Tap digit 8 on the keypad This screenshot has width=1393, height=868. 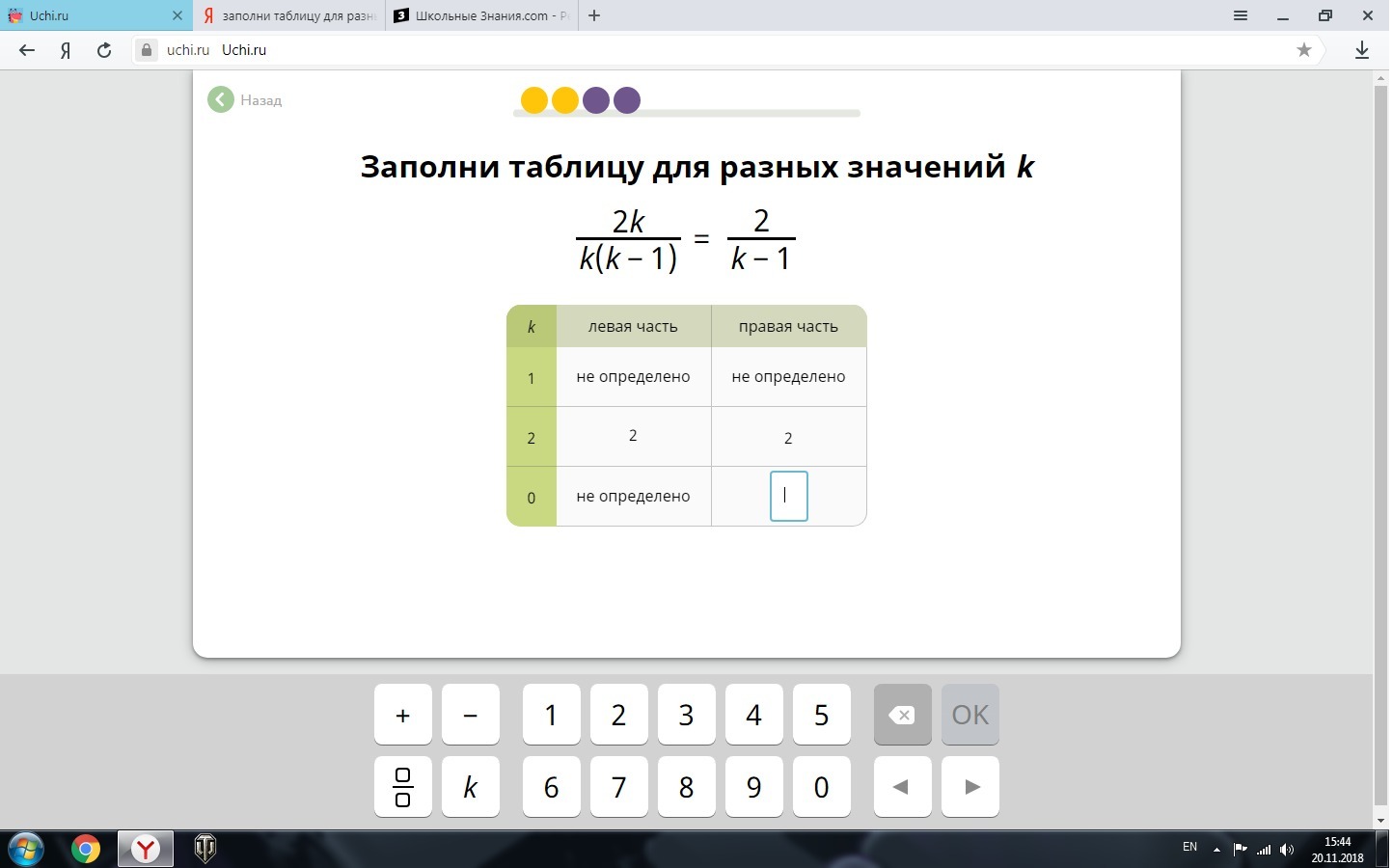687,787
